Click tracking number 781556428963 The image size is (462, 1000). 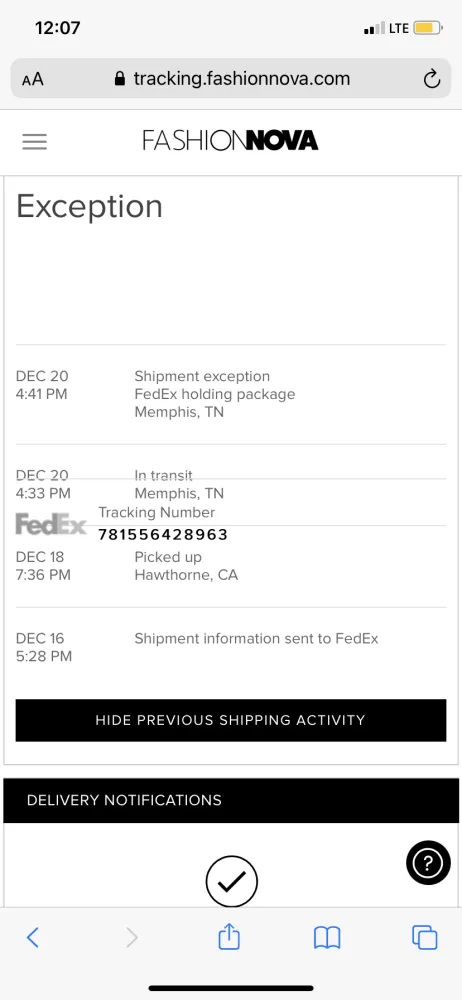tap(163, 534)
